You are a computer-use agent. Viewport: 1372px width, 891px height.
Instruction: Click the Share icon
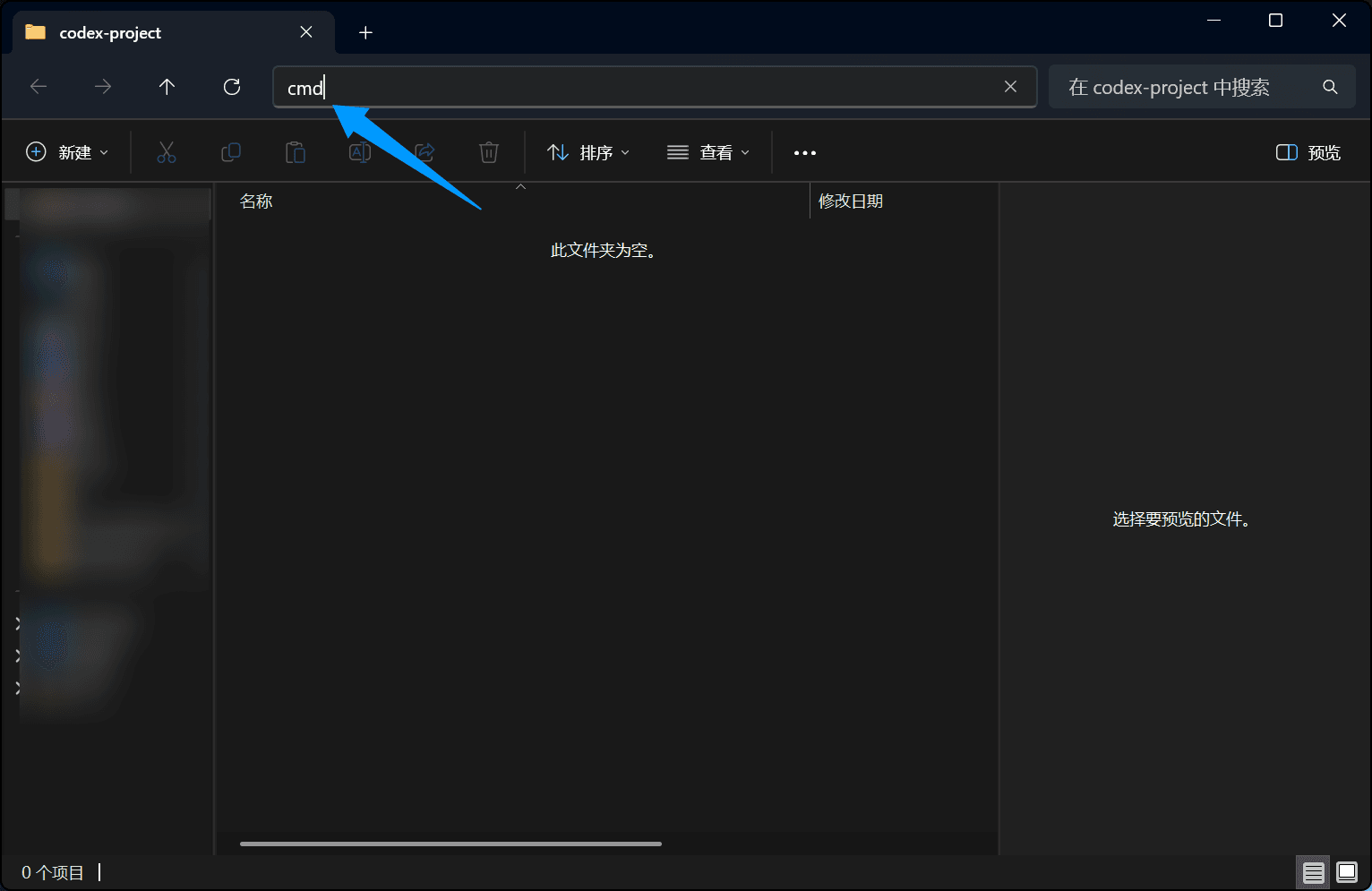click(x=424, y=152)
